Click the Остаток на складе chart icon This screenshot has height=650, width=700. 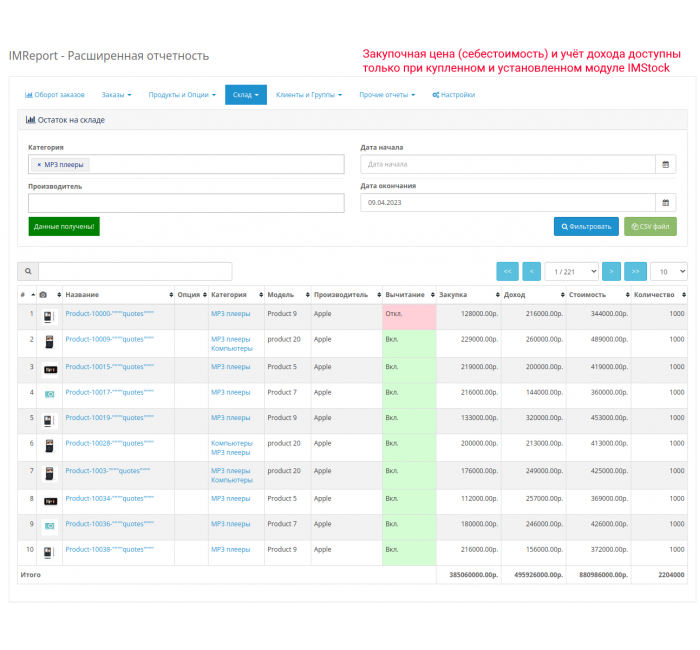(30, 120)
